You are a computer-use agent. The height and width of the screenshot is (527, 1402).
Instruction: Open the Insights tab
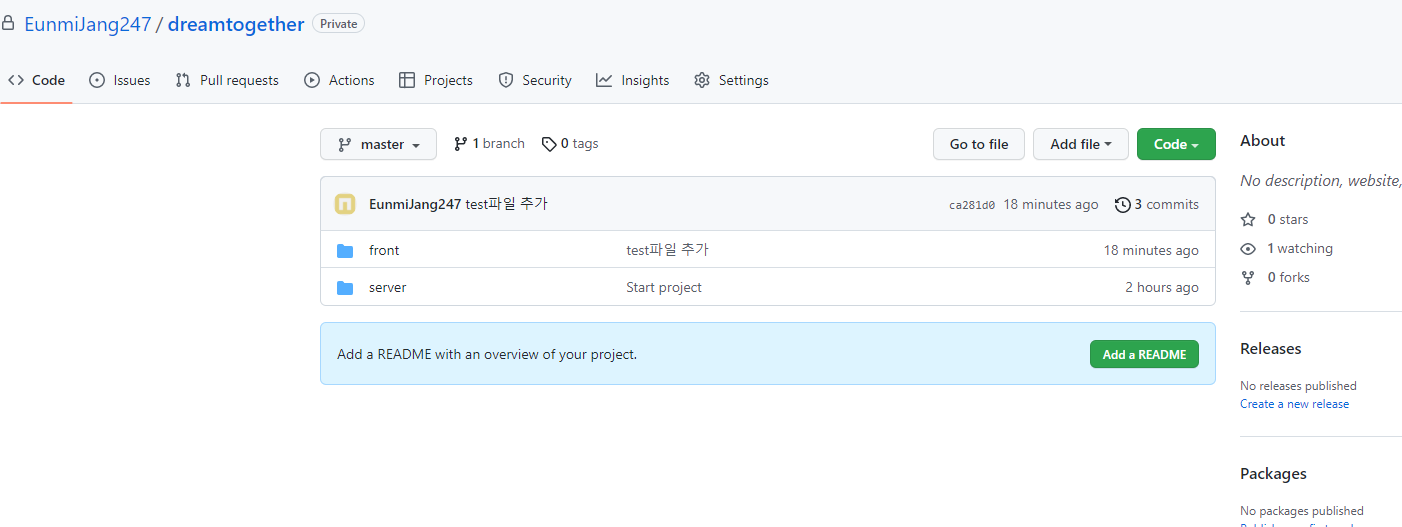[633, 80]
